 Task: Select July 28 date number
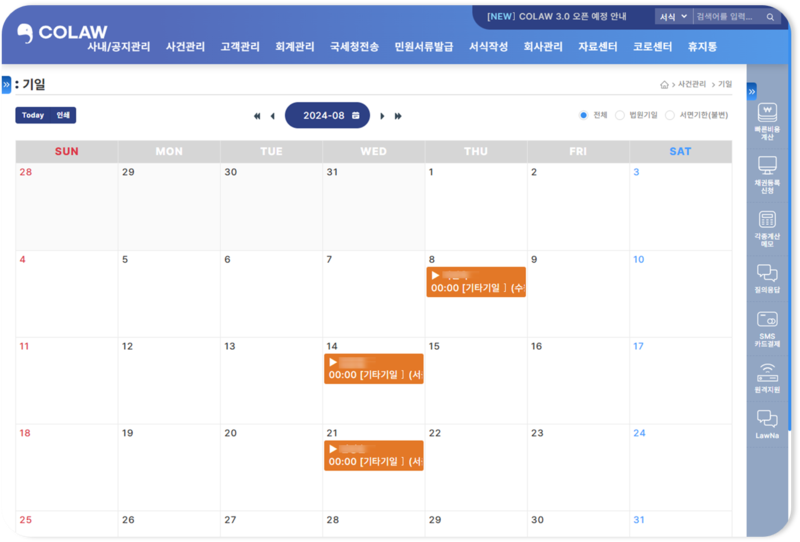tap(26, 172)
